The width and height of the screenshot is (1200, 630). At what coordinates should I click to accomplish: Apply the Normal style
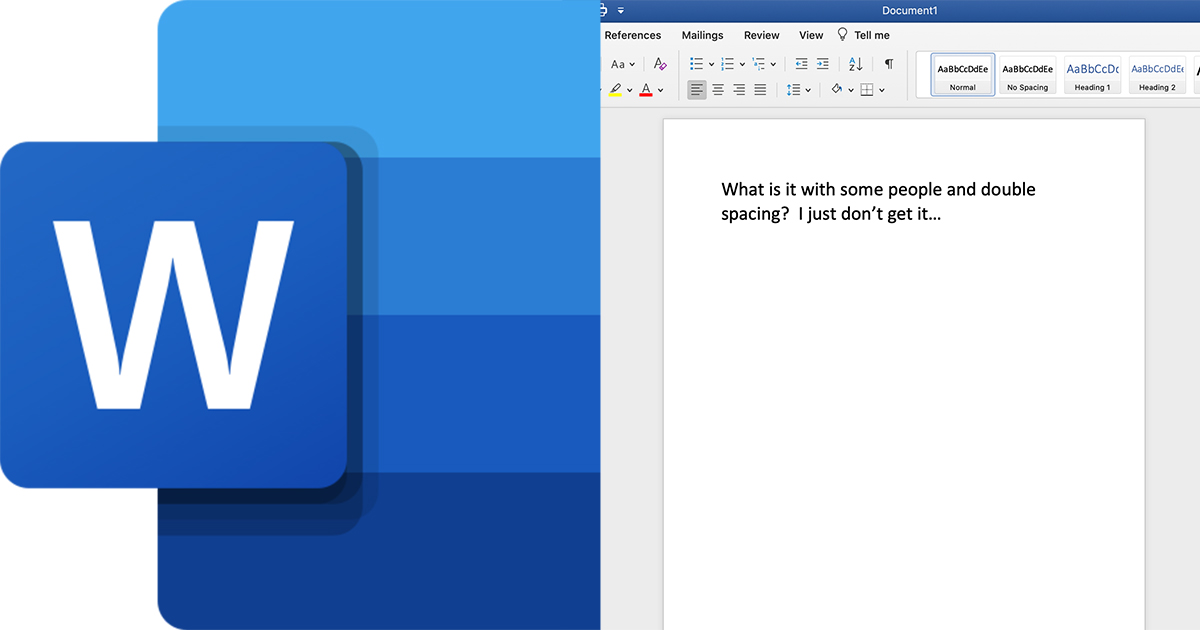click(x=963, y=75)
